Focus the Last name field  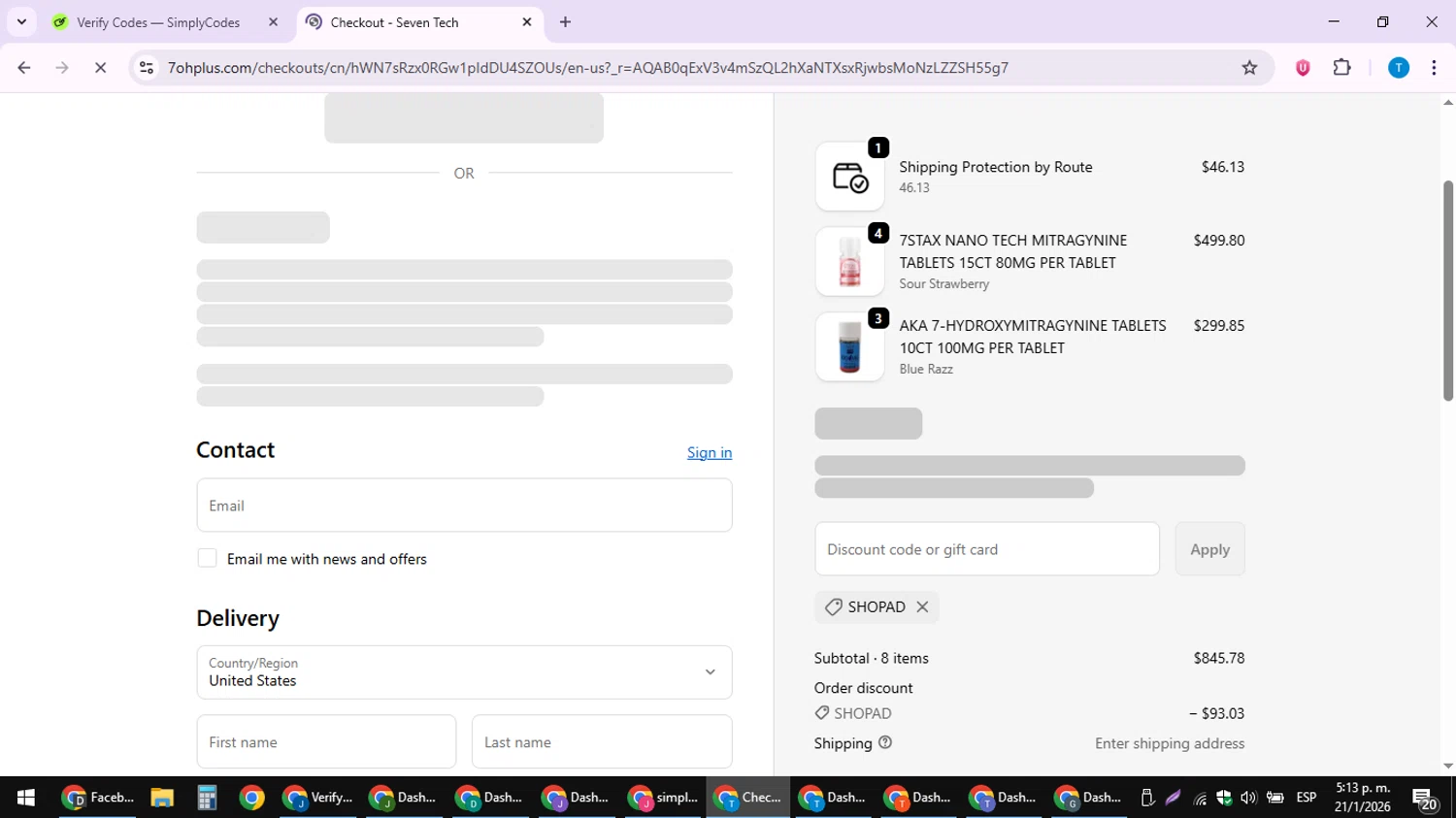[x=602, y=742]
